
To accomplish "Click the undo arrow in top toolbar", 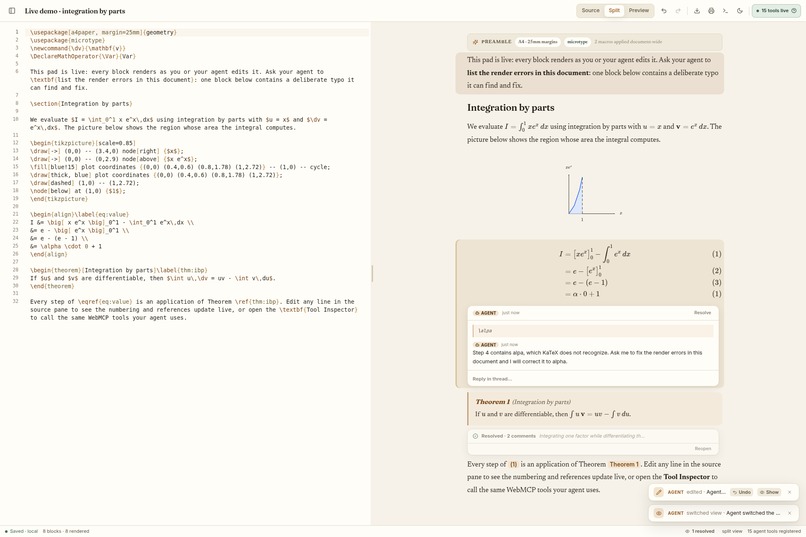I will (x=664, y=11).
